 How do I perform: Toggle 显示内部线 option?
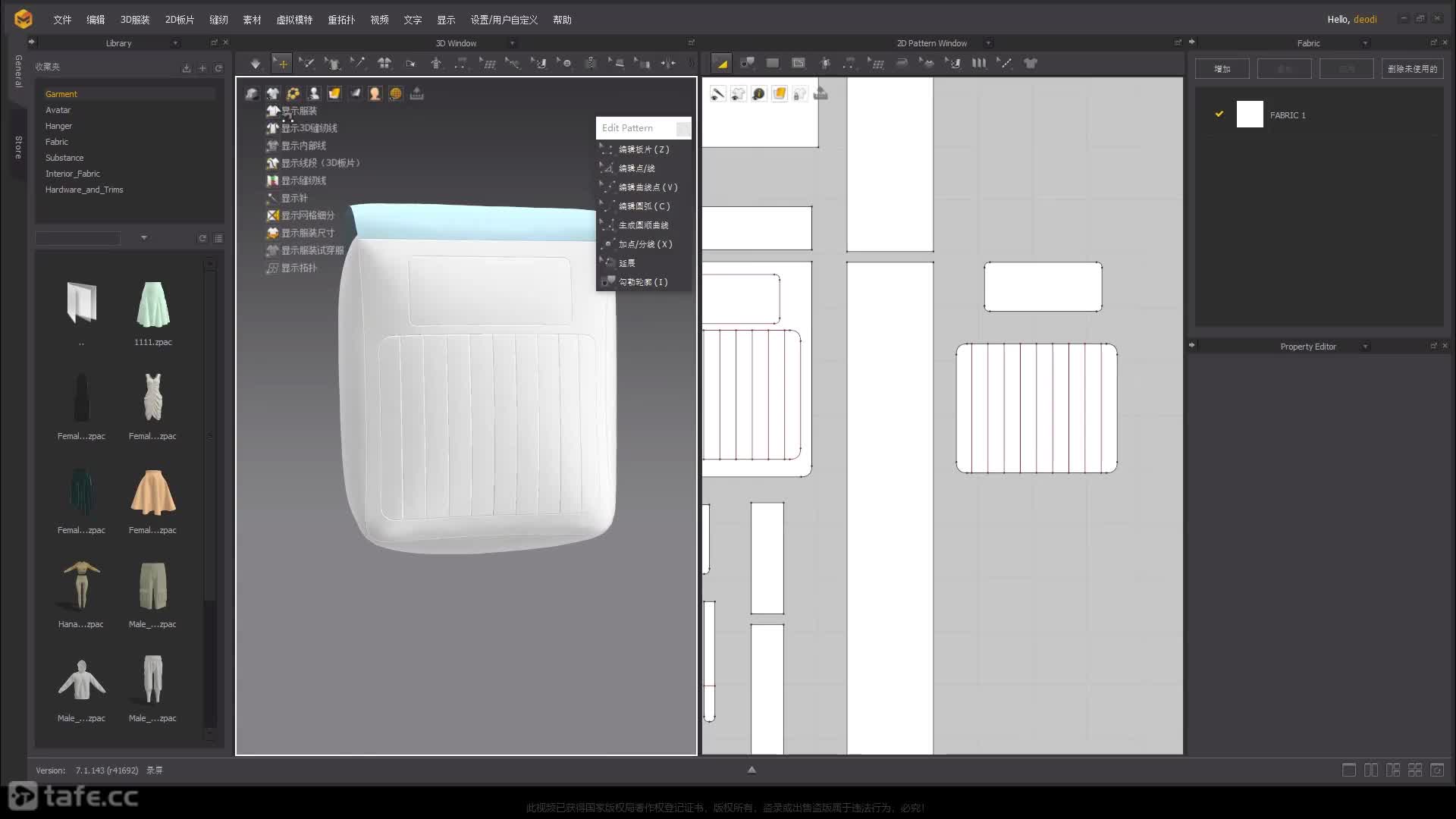[x=297, y=146]
